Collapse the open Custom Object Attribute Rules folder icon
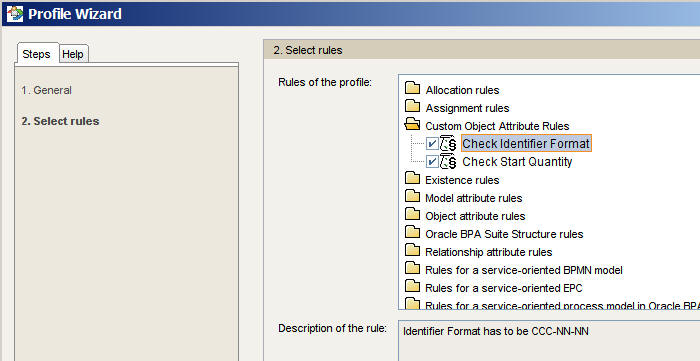 click(412, 124)
